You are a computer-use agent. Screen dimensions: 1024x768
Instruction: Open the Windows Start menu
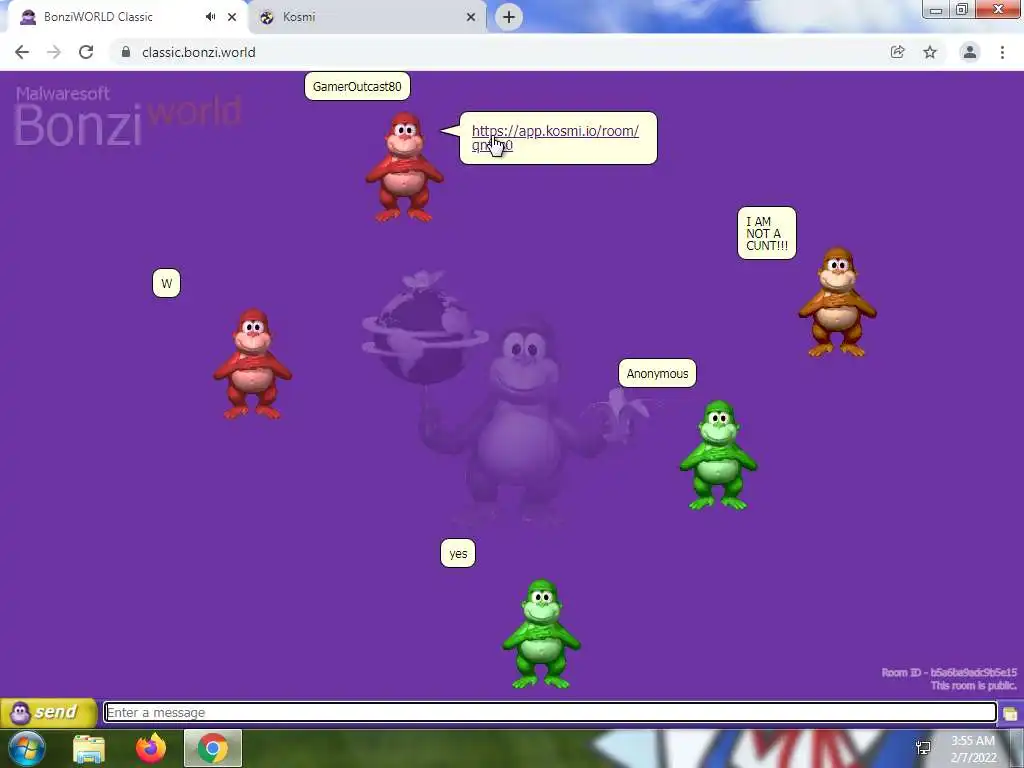click(x=26, y=748)
